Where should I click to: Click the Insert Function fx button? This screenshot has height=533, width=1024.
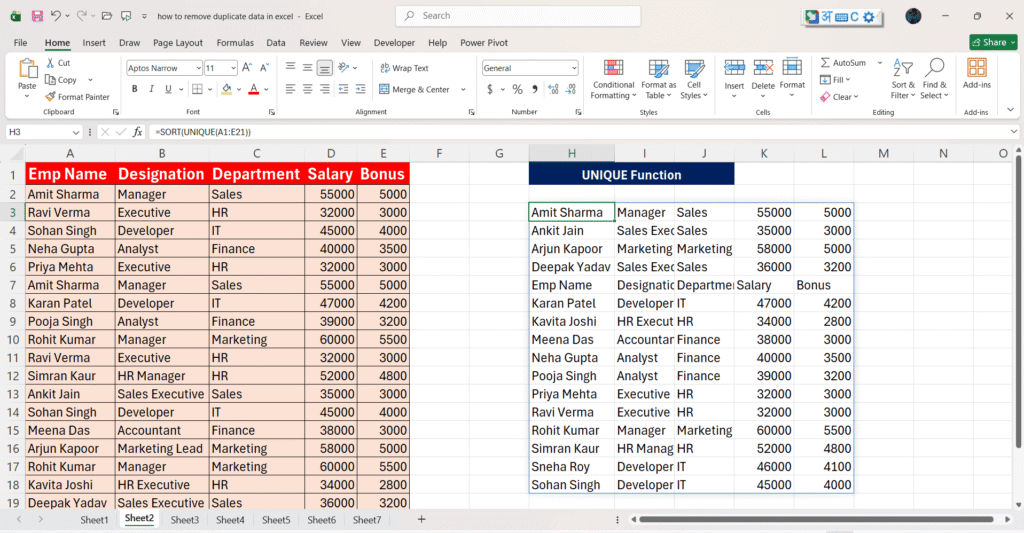pyautogui.click(x=137, y=132)
